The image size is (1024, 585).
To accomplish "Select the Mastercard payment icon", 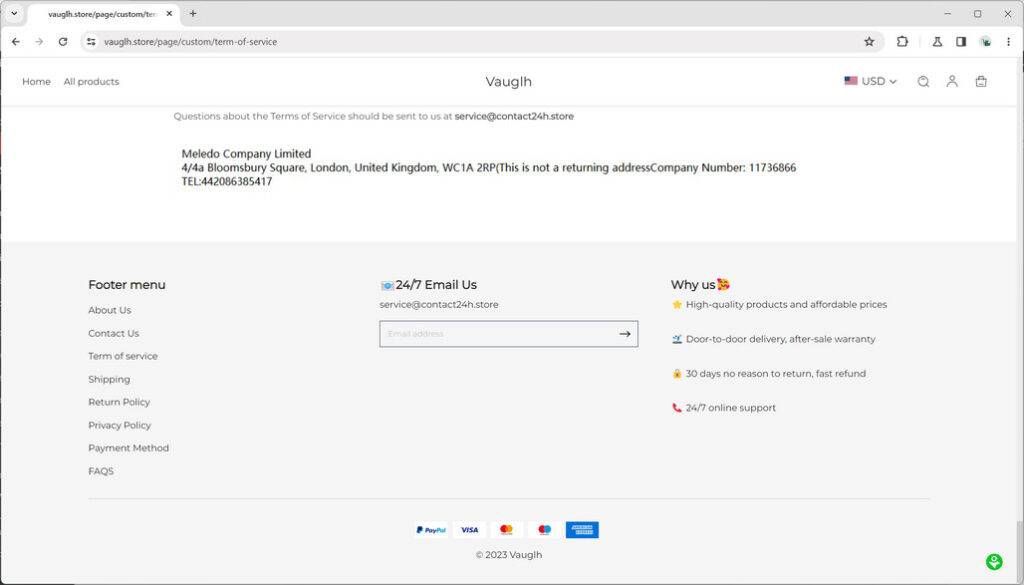I will click(507, 529).
